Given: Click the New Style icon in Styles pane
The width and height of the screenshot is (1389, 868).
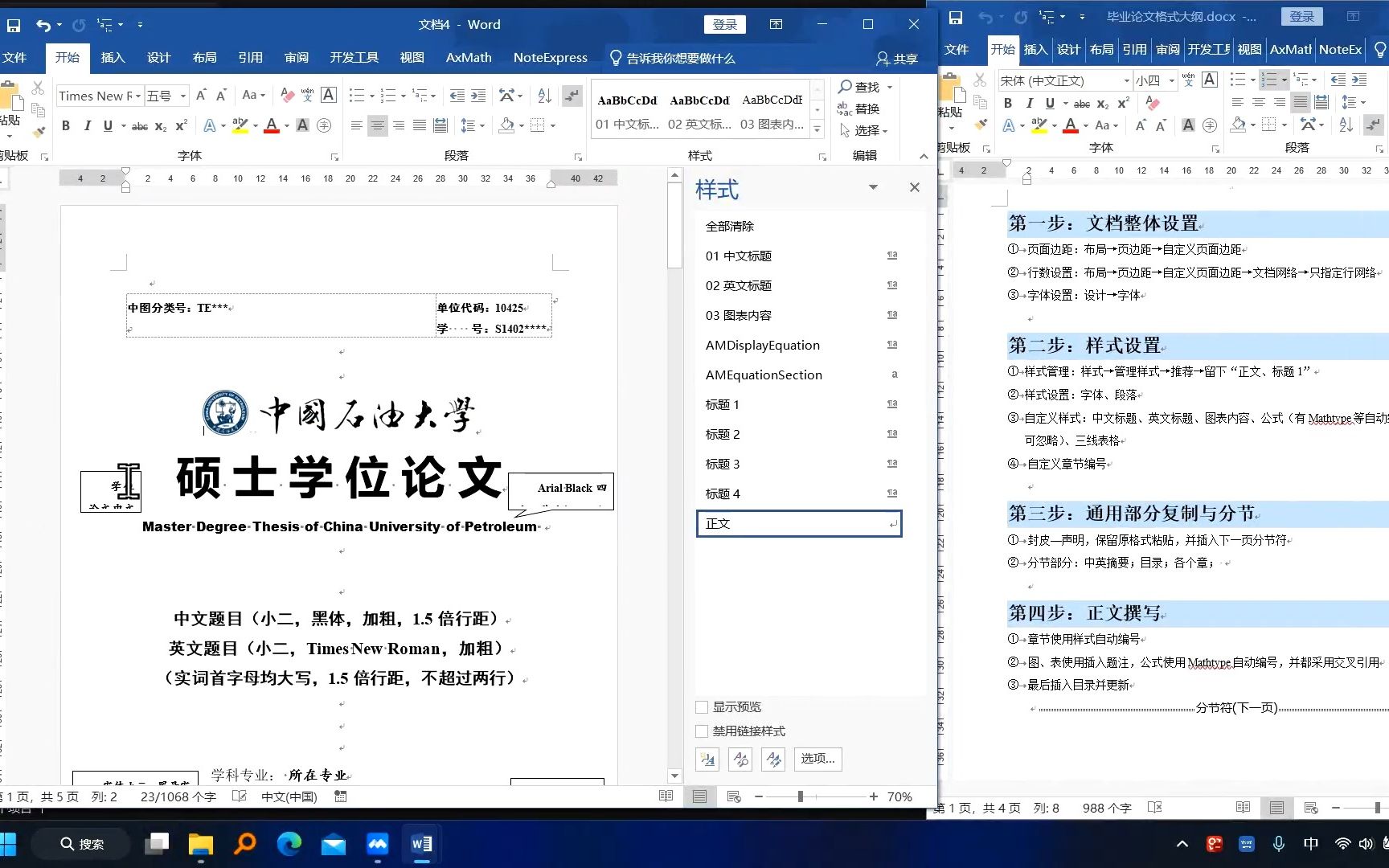Looking at the screenshot, I should tap(707, 759).
